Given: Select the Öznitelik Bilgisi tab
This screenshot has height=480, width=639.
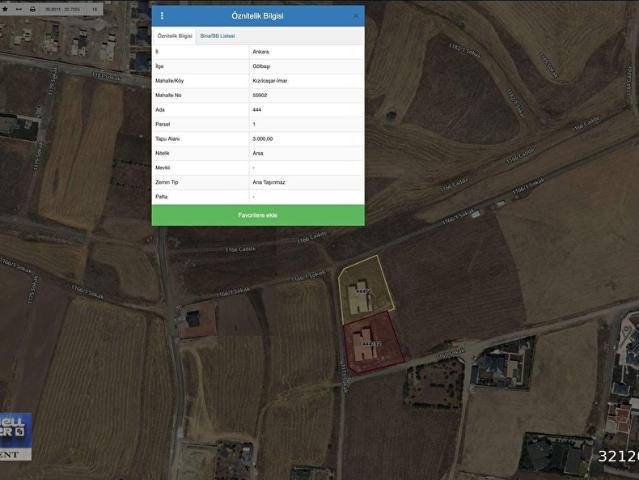Looking at the screenshot, I should pos(174,35).
